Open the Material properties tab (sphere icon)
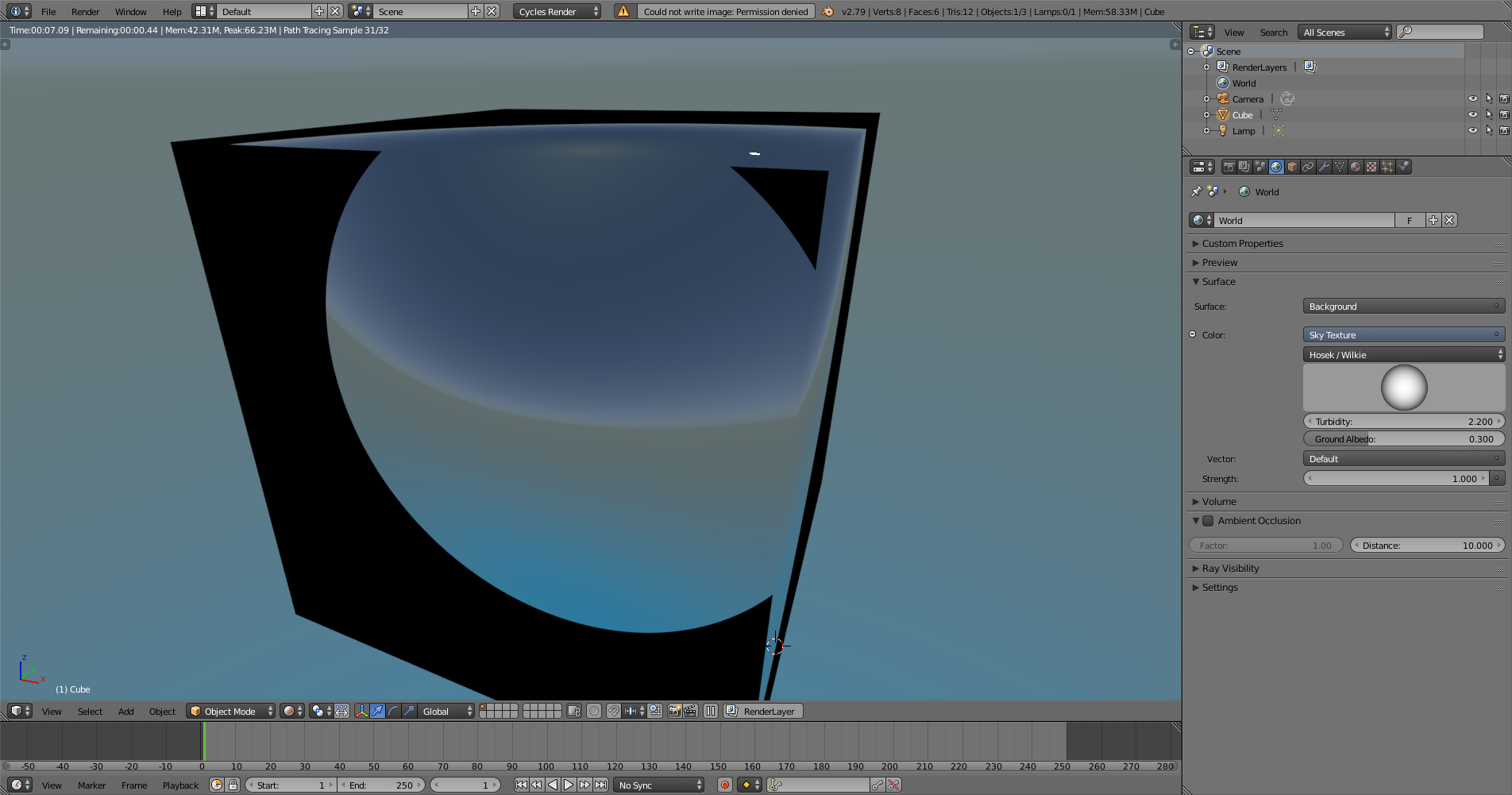 click(1356, 167)
